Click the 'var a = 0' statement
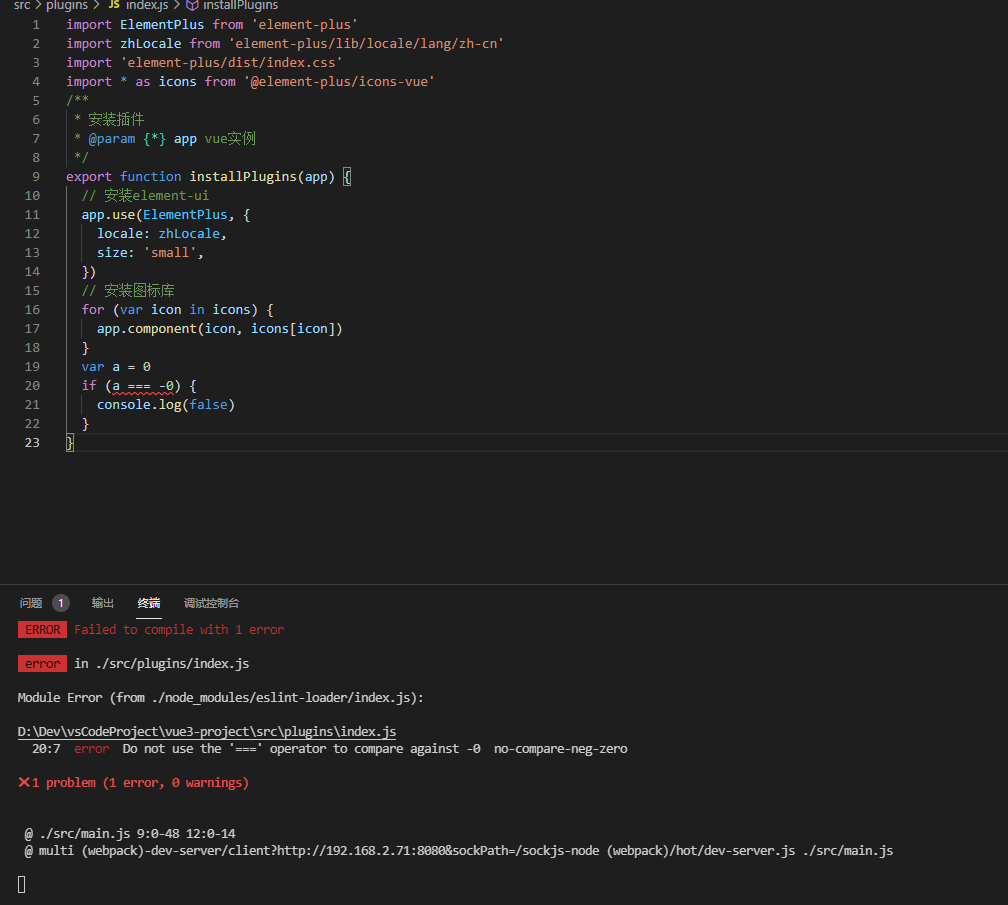 pos(116,367)
